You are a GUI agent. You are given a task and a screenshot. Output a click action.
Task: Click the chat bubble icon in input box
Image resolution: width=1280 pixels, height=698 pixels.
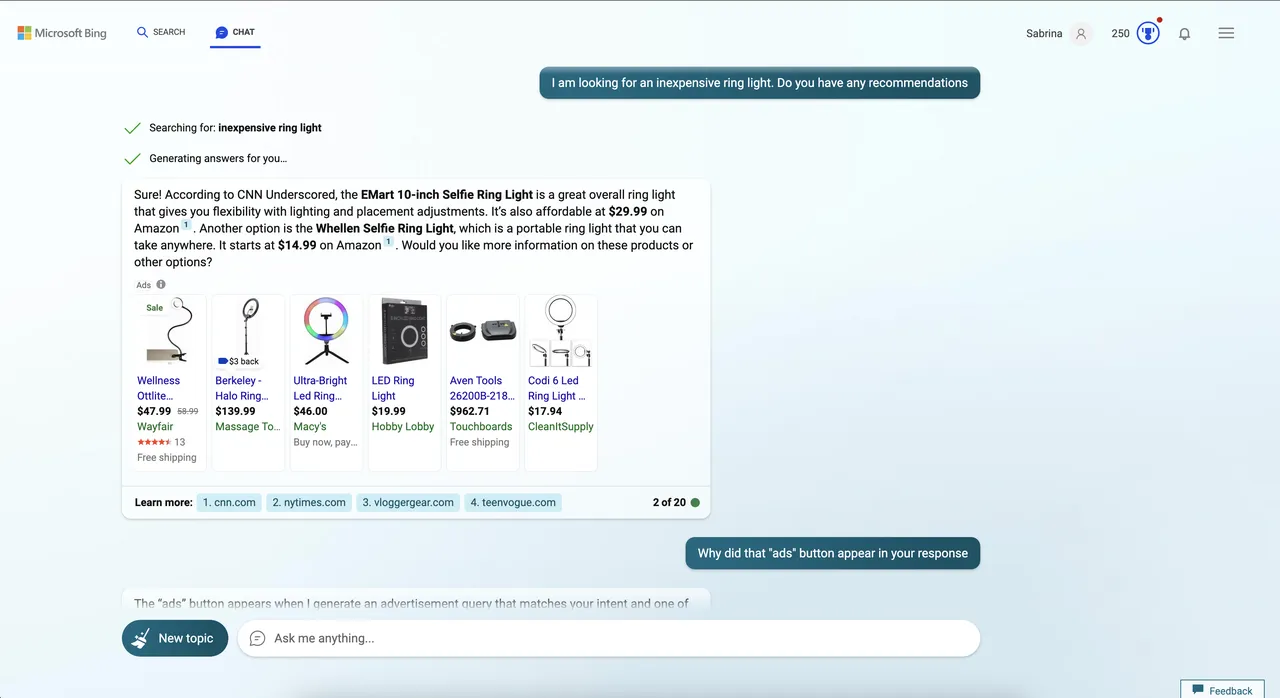click(257, 638)
